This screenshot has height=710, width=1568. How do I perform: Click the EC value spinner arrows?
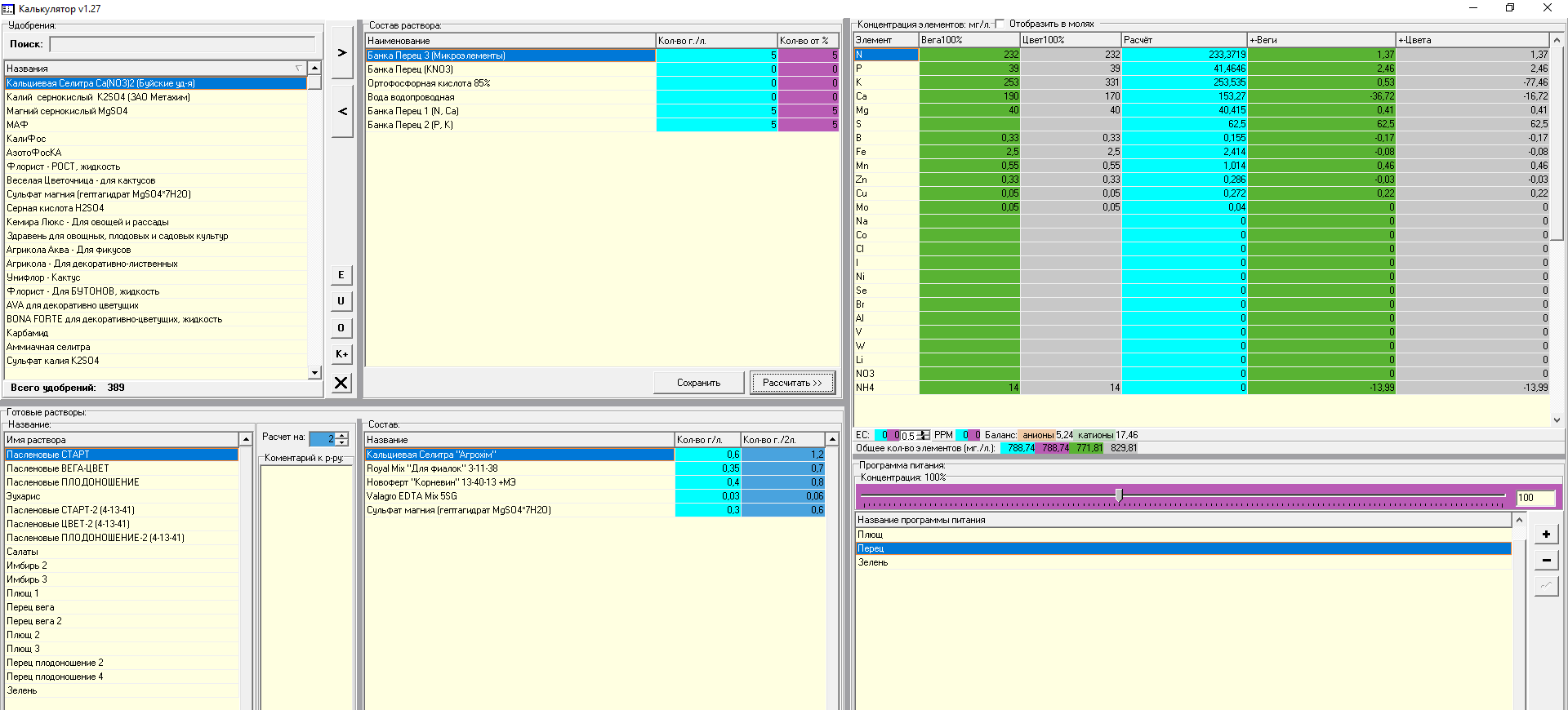(924, 436)
